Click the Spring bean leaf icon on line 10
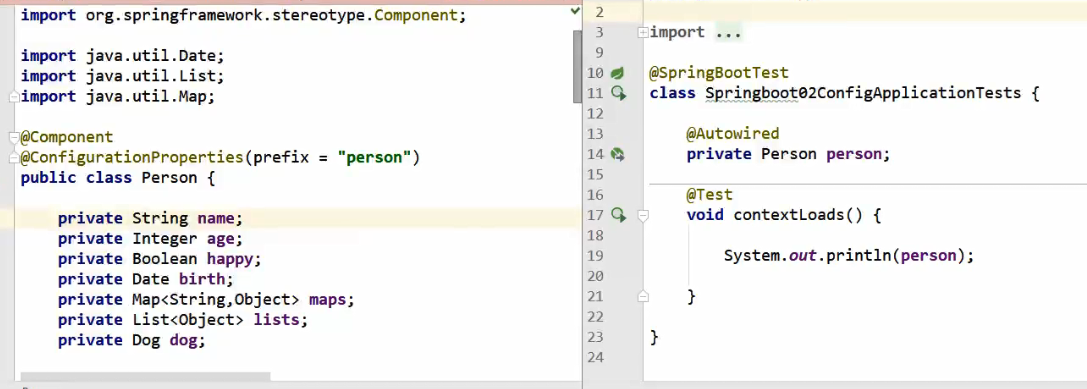 [x=617, y=73]
